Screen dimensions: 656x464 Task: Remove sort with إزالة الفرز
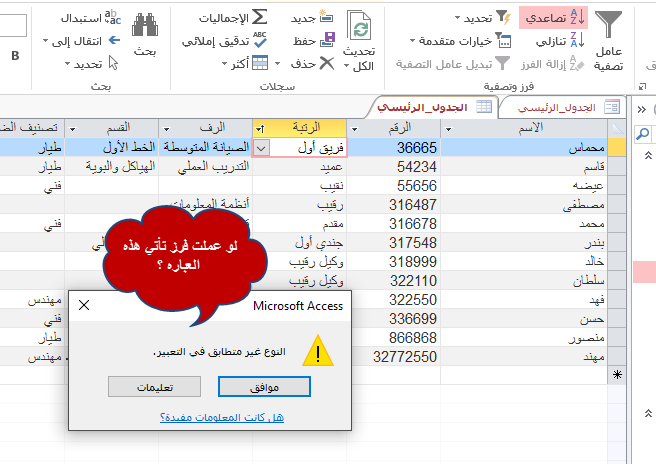[552, 64]
